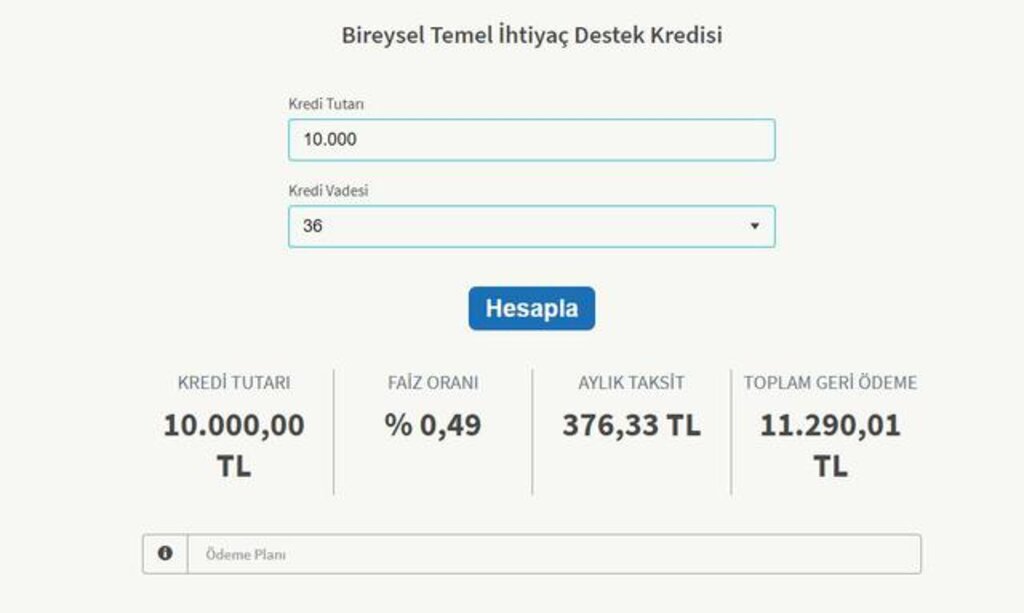This screenshot has height=613, width=1024.
Task: Click the % 0,49 faiz oranı value
Action: (x=432, y=425)
